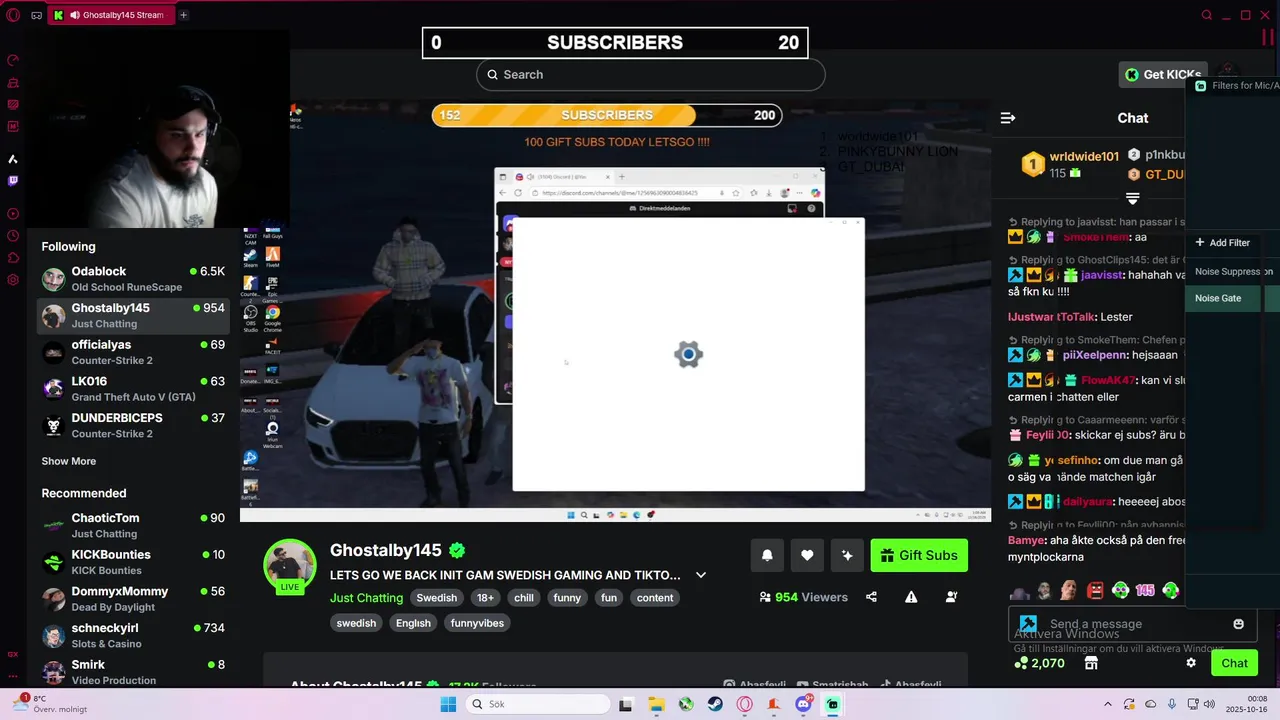Send message with green Chat button

[x=1234, y=663]
